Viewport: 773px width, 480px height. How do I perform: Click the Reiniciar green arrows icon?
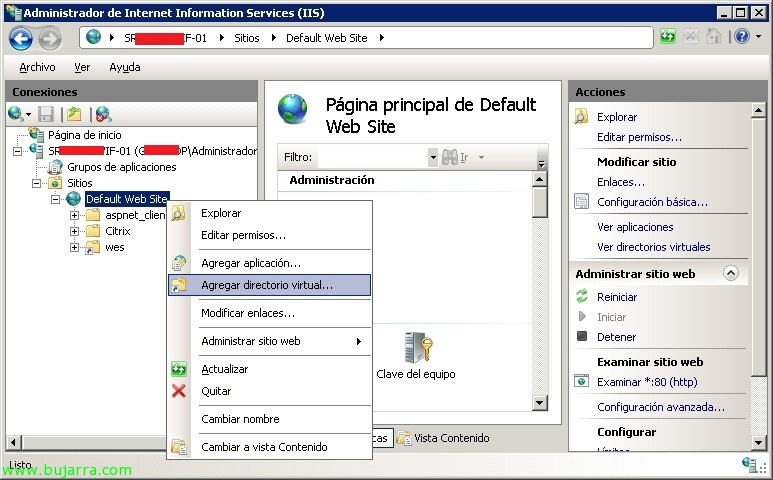[x=582, y=296]
